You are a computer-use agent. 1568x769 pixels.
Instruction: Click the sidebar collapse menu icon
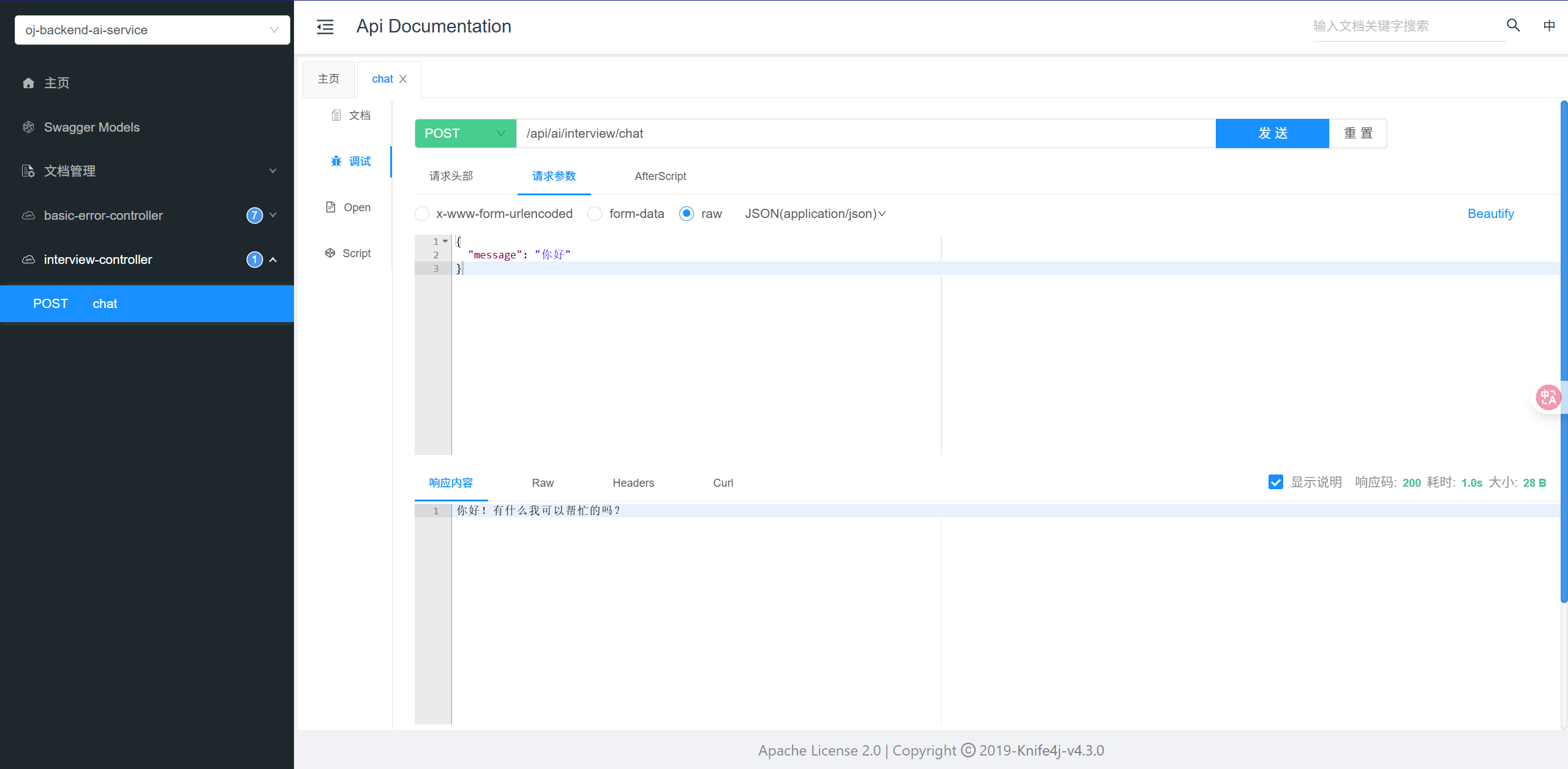coord(325,26)
